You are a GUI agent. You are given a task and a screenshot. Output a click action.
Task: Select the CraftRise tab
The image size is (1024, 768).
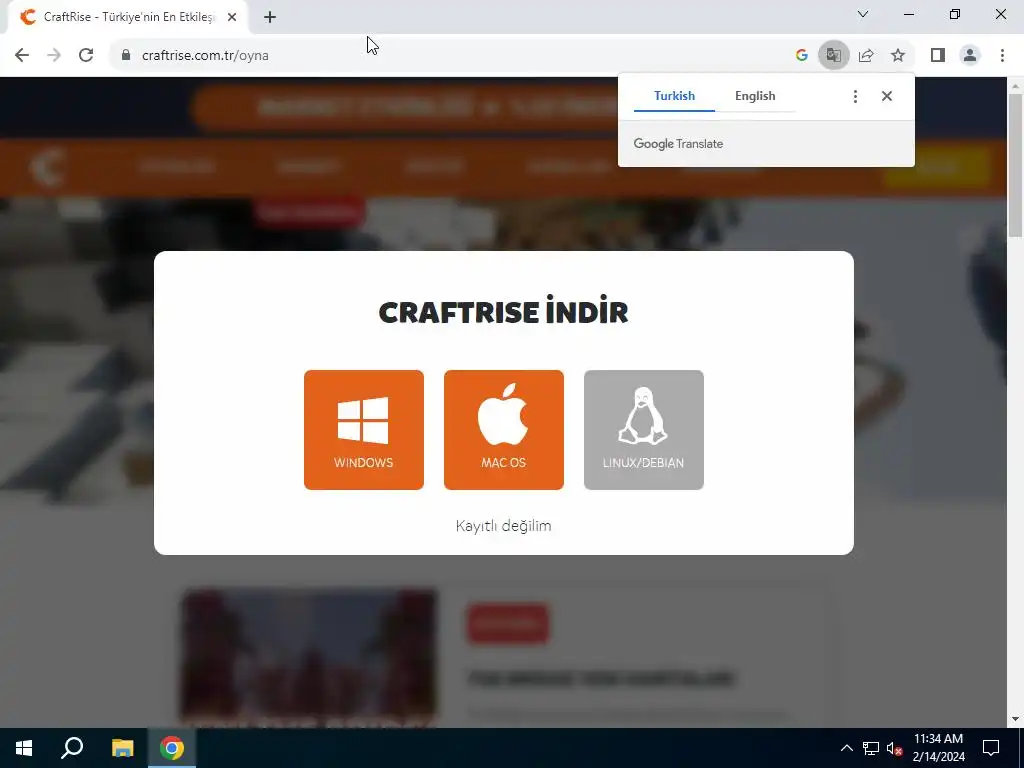pyautogui.click(x=127, y=17)
